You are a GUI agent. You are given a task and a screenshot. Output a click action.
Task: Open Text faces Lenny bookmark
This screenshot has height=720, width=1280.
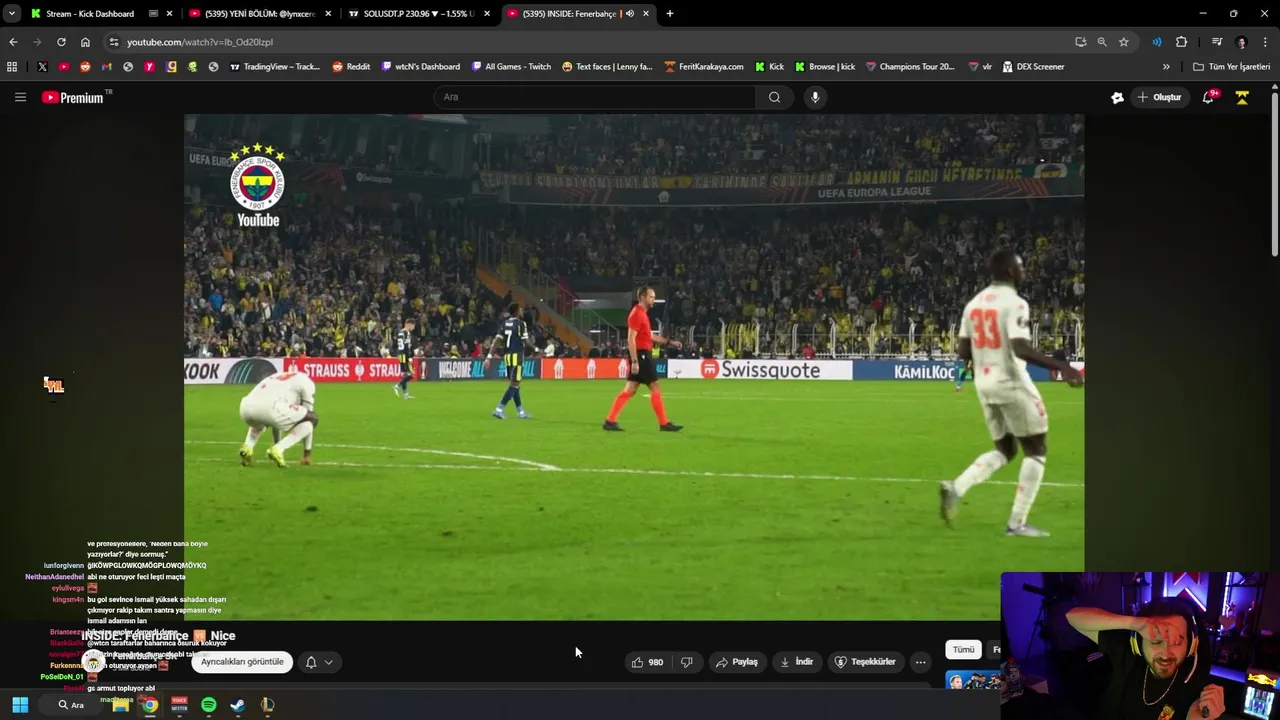click(607, 67)
